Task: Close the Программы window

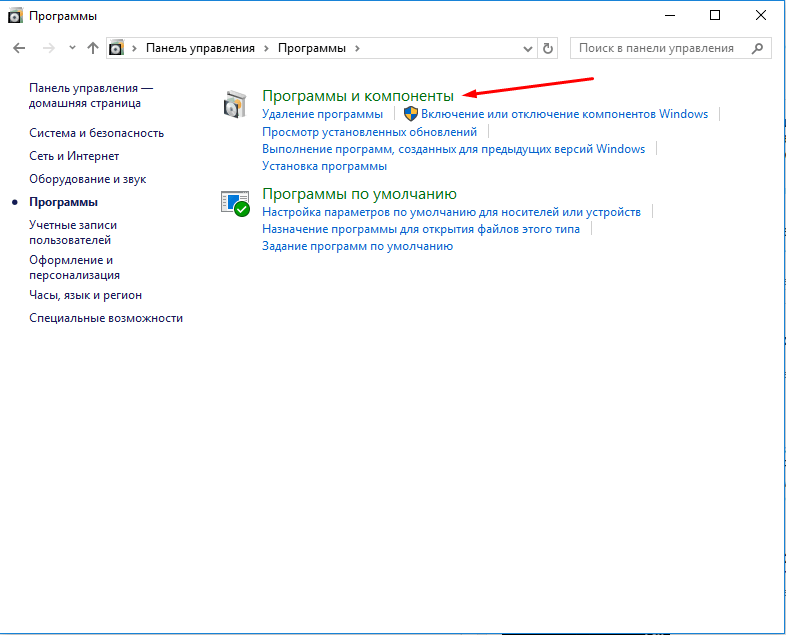Action: 761,16
